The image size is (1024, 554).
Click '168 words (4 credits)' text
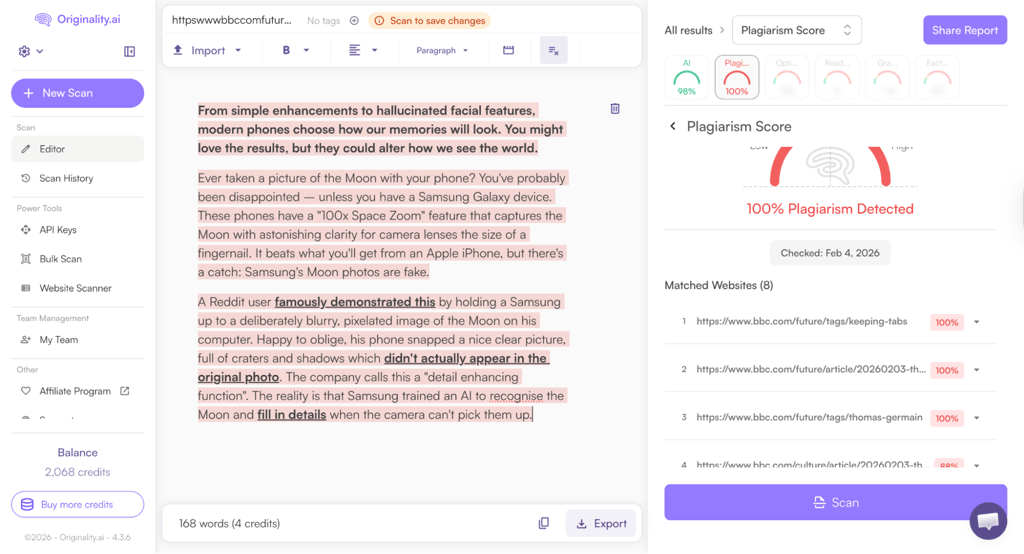point(229,523)
